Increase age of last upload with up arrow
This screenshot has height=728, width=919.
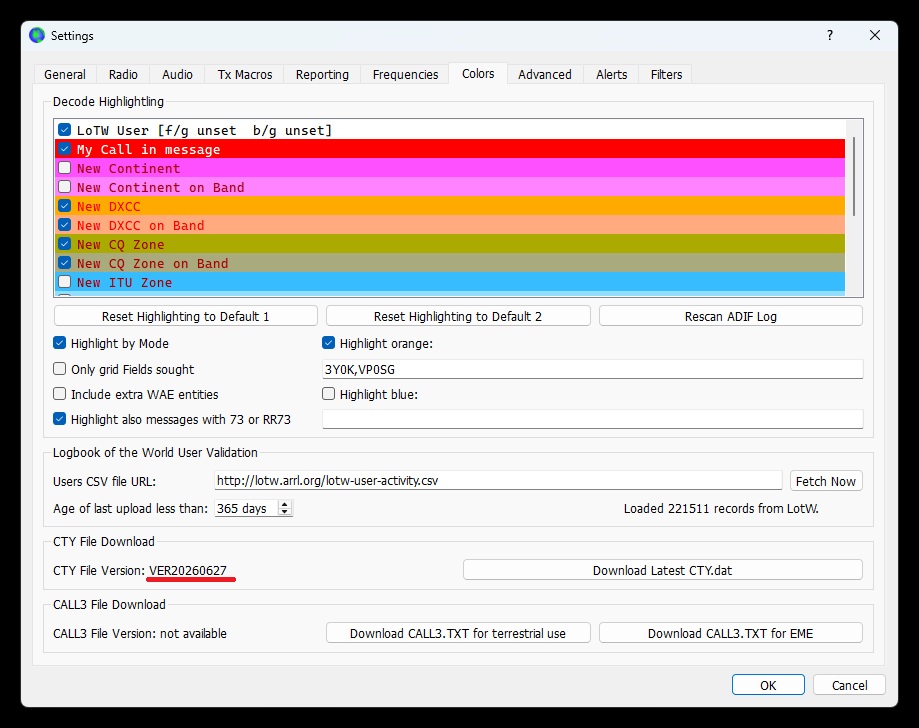pos(285,504)
